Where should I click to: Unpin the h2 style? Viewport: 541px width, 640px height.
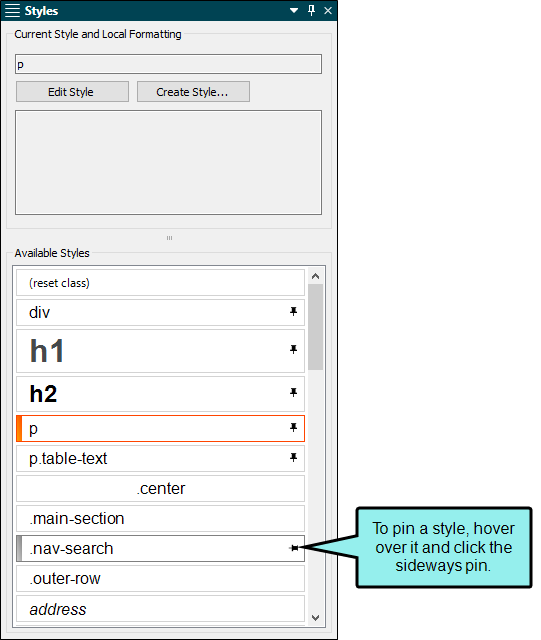tap(293, 393)
